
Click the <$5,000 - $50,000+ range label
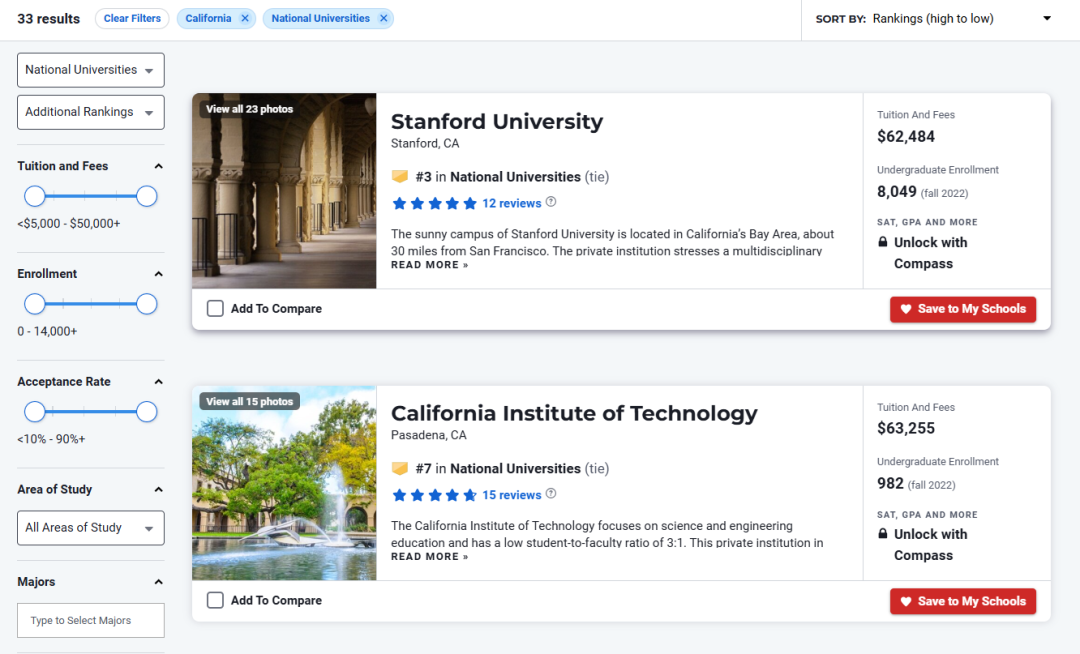(69, 224)
